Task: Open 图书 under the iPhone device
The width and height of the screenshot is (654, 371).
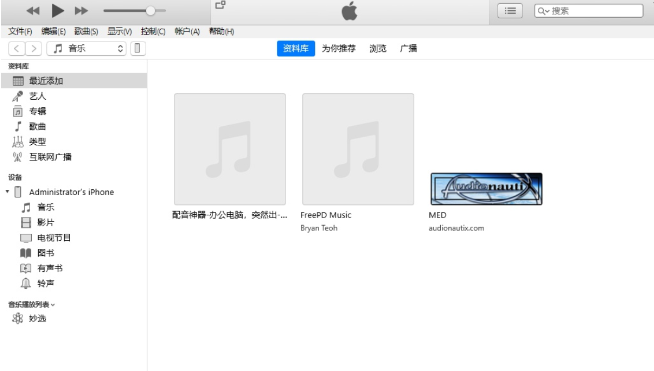Action: [46, 253]
